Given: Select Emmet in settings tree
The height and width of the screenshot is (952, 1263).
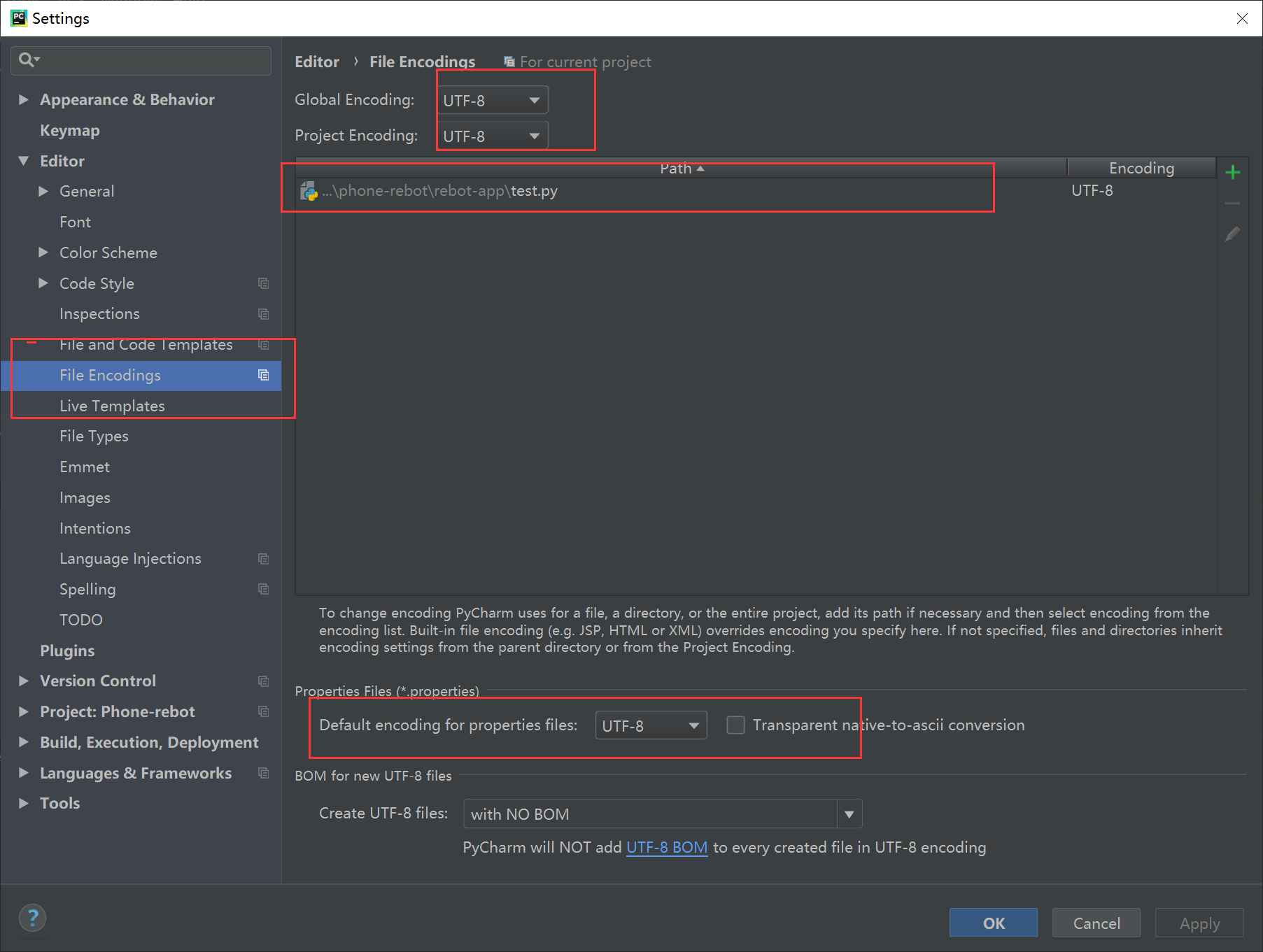Looking at the screenshot, I should pyautogui.click(x=85, y=467).
